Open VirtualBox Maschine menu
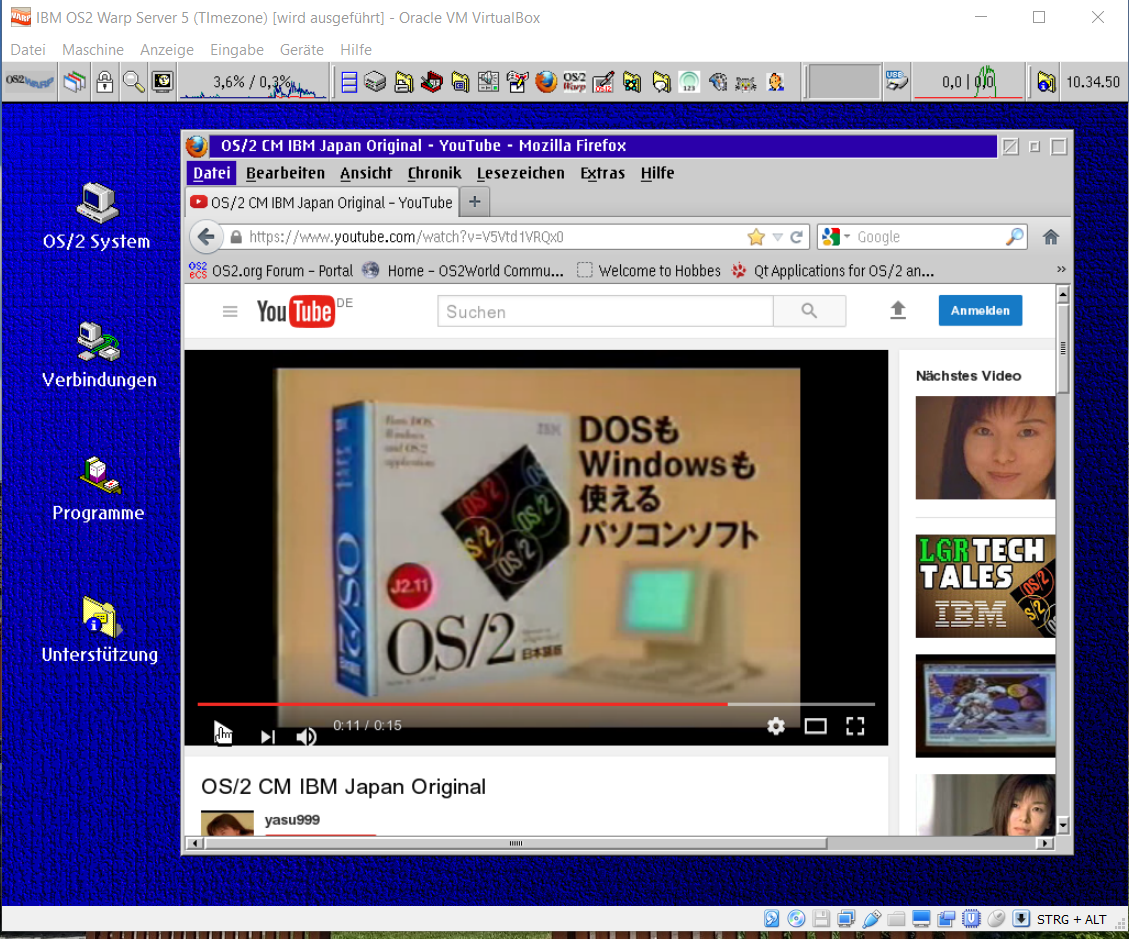This screenshot has height=939, width=1129. tap(93, 50)
